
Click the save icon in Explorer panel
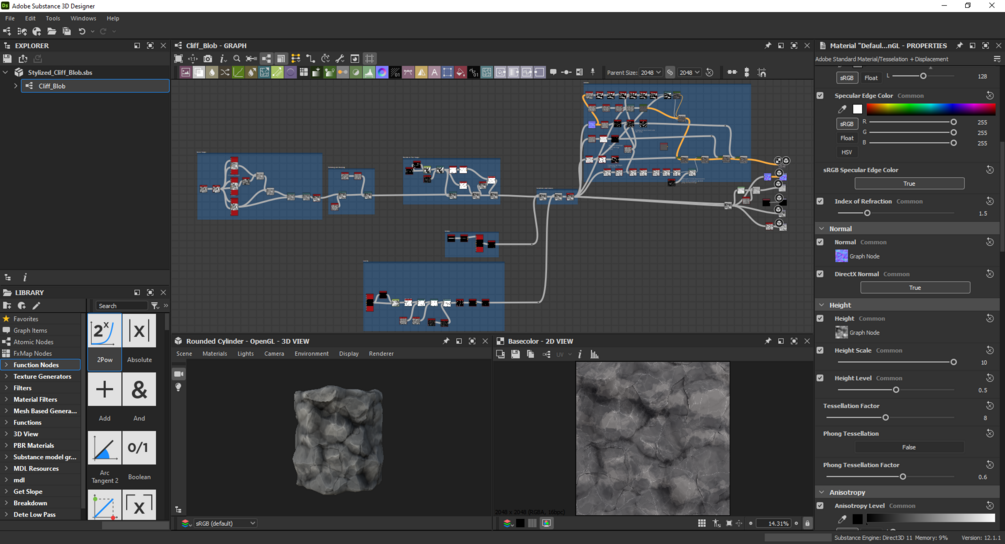8,59
